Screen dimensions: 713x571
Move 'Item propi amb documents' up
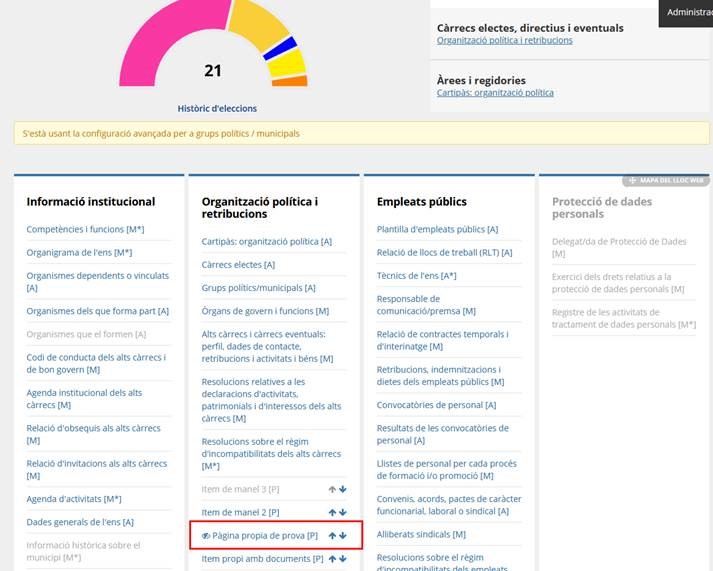click(332, 559)
